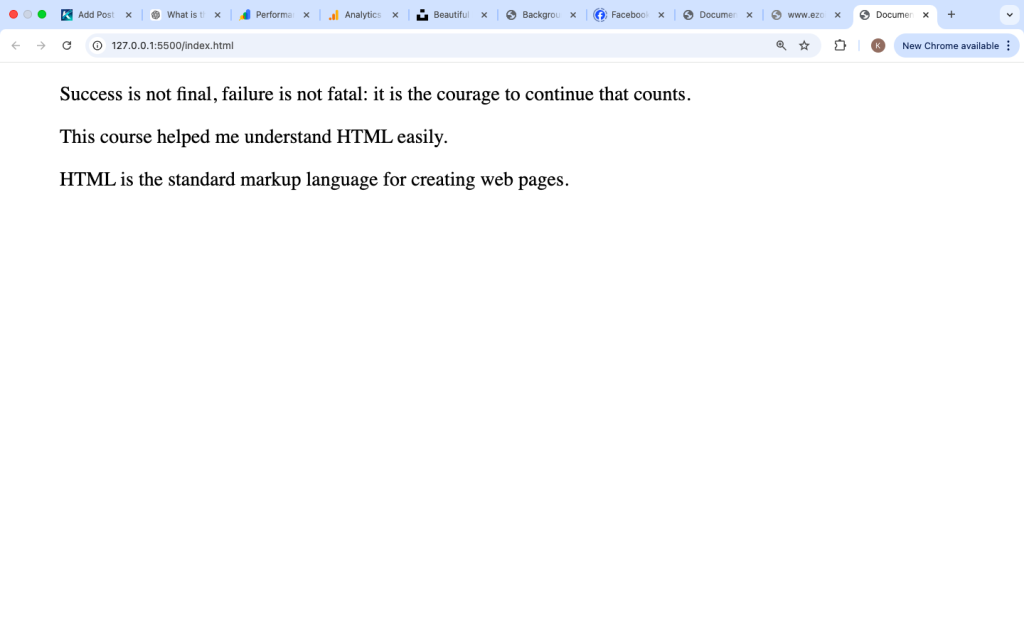The width and height of the screenshot is (1024, 640).
Task: Close the What is tab
Action: (x=217, y=14)
